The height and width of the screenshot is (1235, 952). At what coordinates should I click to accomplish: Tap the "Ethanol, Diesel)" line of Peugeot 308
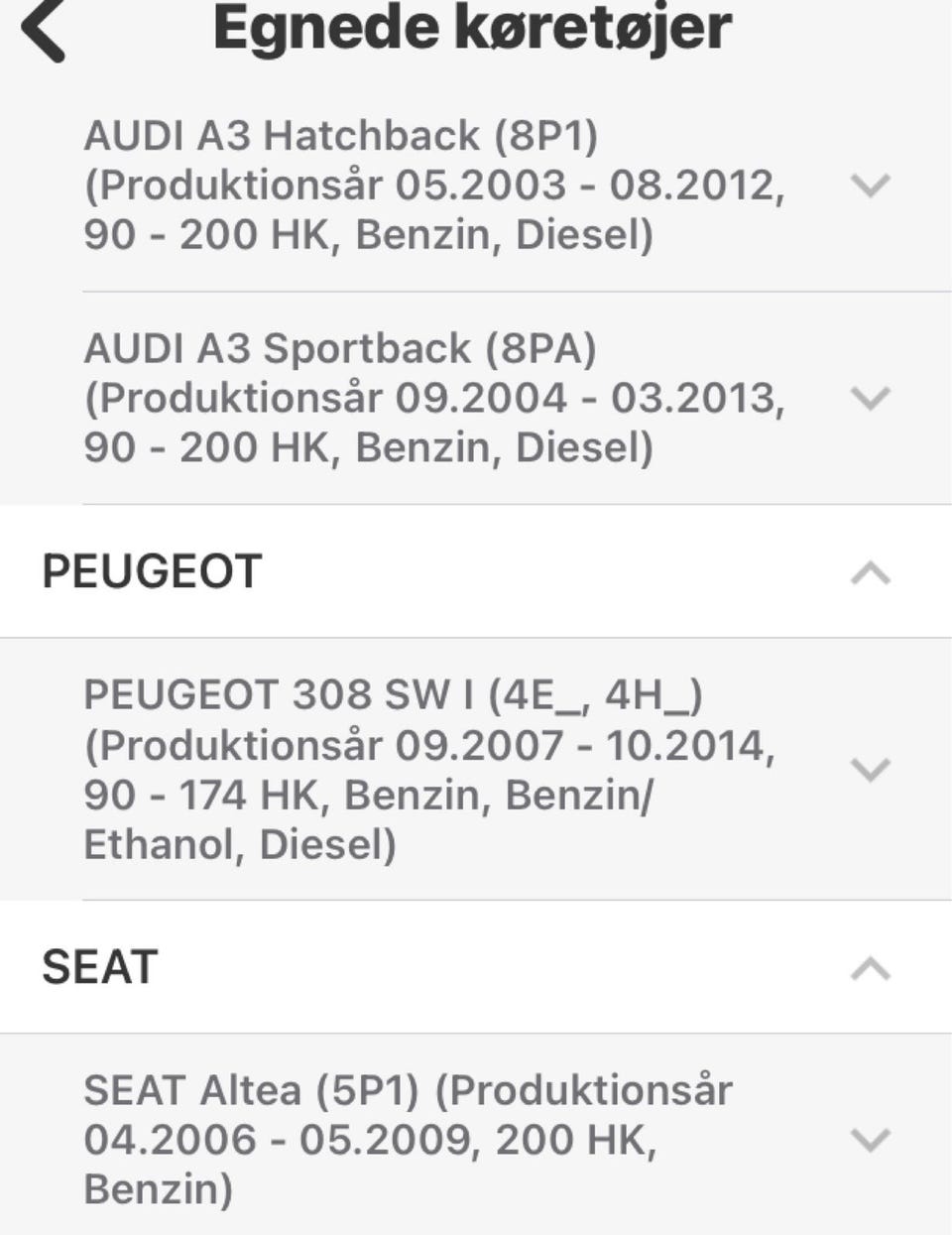[240, 845]
